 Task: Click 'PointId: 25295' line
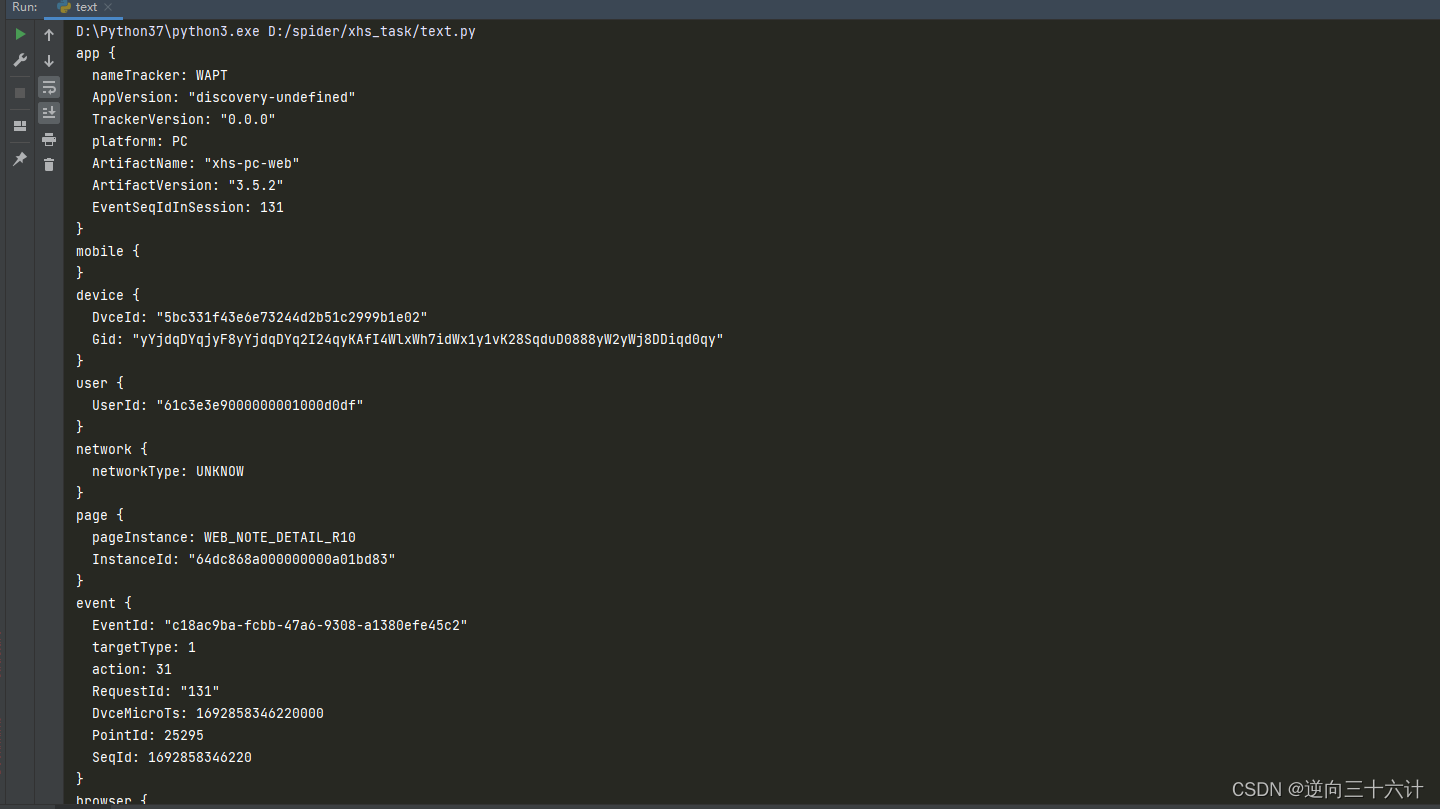coord(148,735)
